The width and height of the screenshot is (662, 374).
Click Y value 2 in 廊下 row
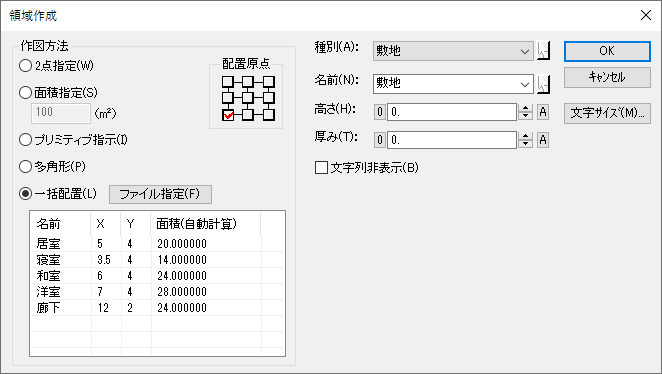(130, 308)
